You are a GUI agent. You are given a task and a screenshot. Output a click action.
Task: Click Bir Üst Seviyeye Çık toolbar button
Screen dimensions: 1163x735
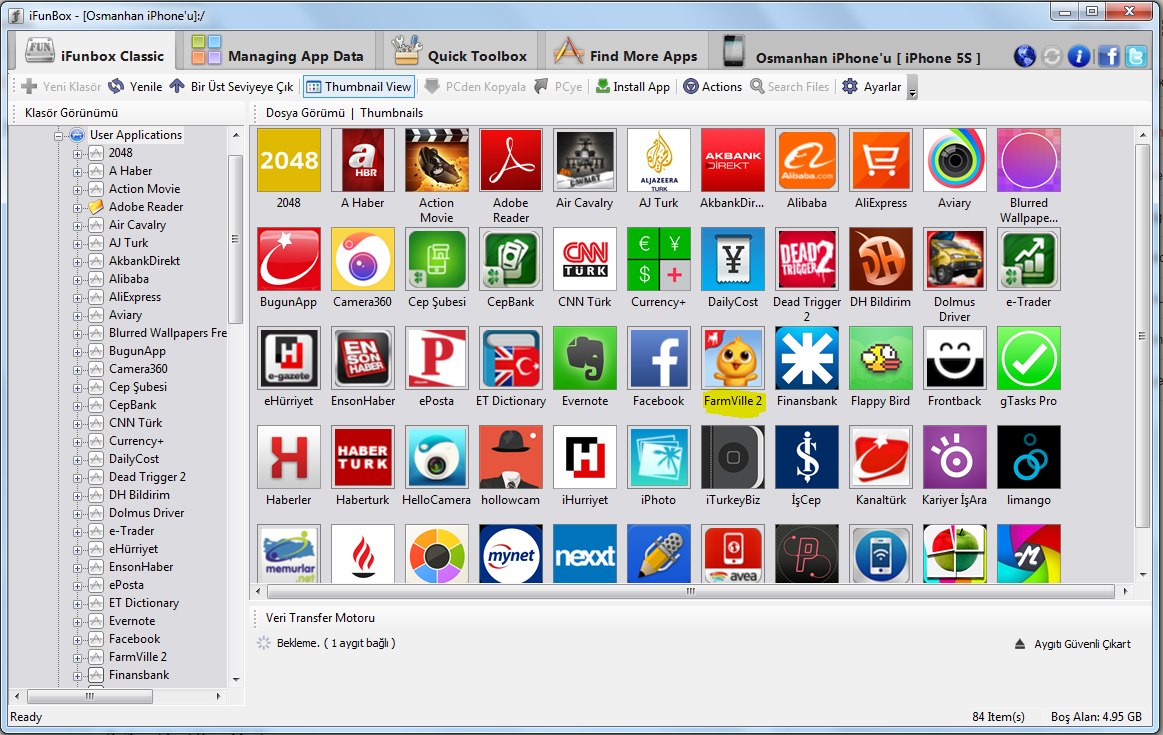click(x=231, y=87)
